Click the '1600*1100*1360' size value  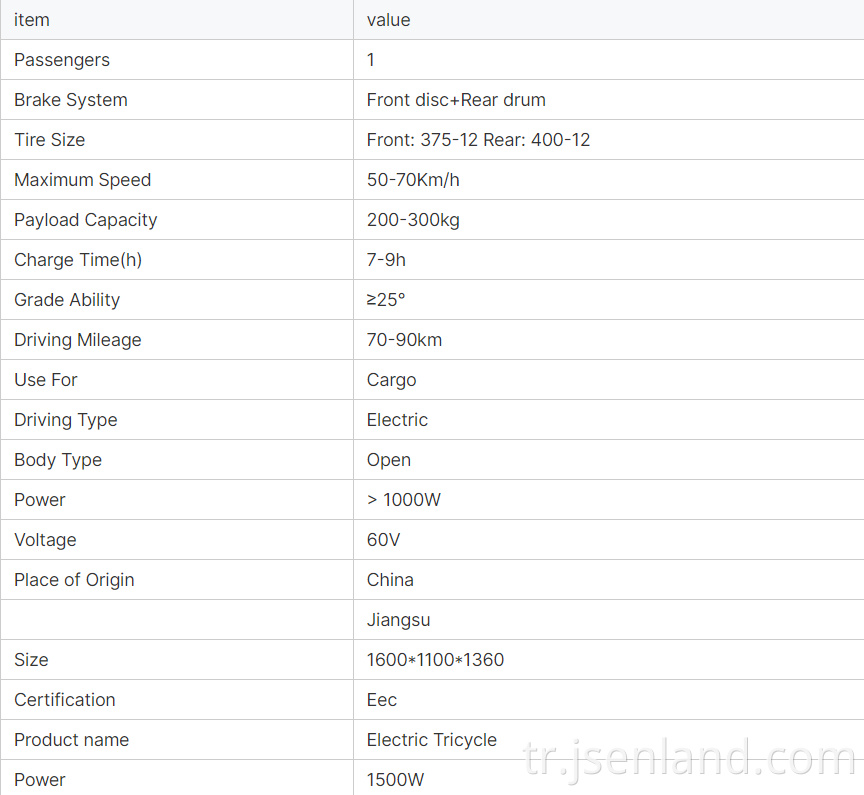tap(435, 659)
